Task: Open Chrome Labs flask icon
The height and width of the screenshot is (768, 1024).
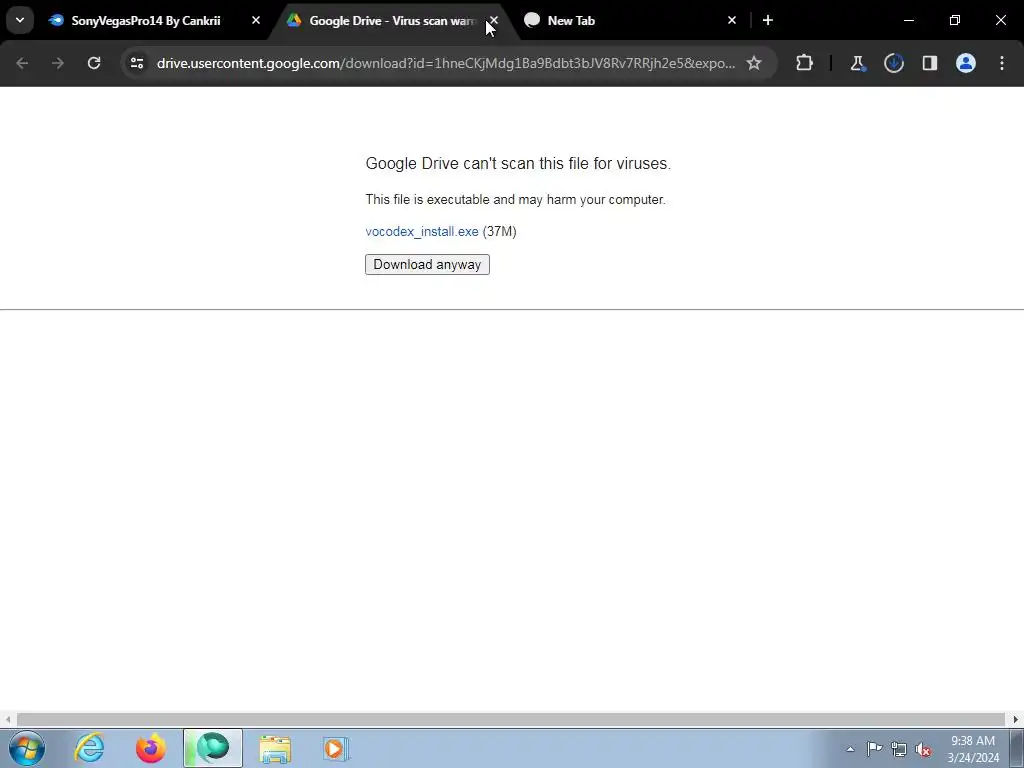Action: tap(857, 63)
